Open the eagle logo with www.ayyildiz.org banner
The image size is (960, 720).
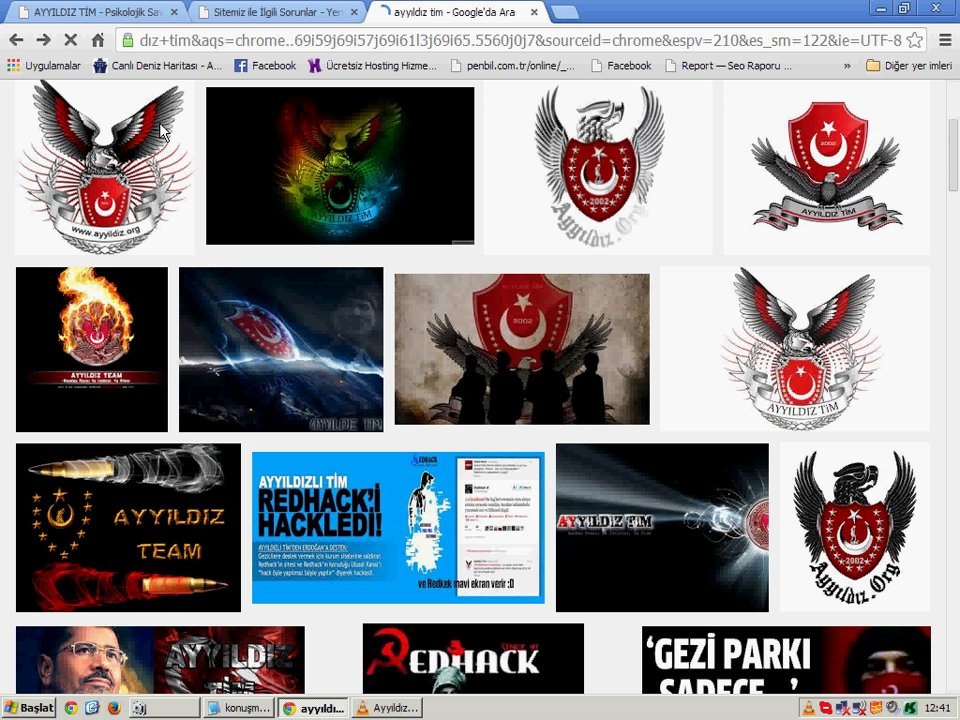[x=105, y=168]
